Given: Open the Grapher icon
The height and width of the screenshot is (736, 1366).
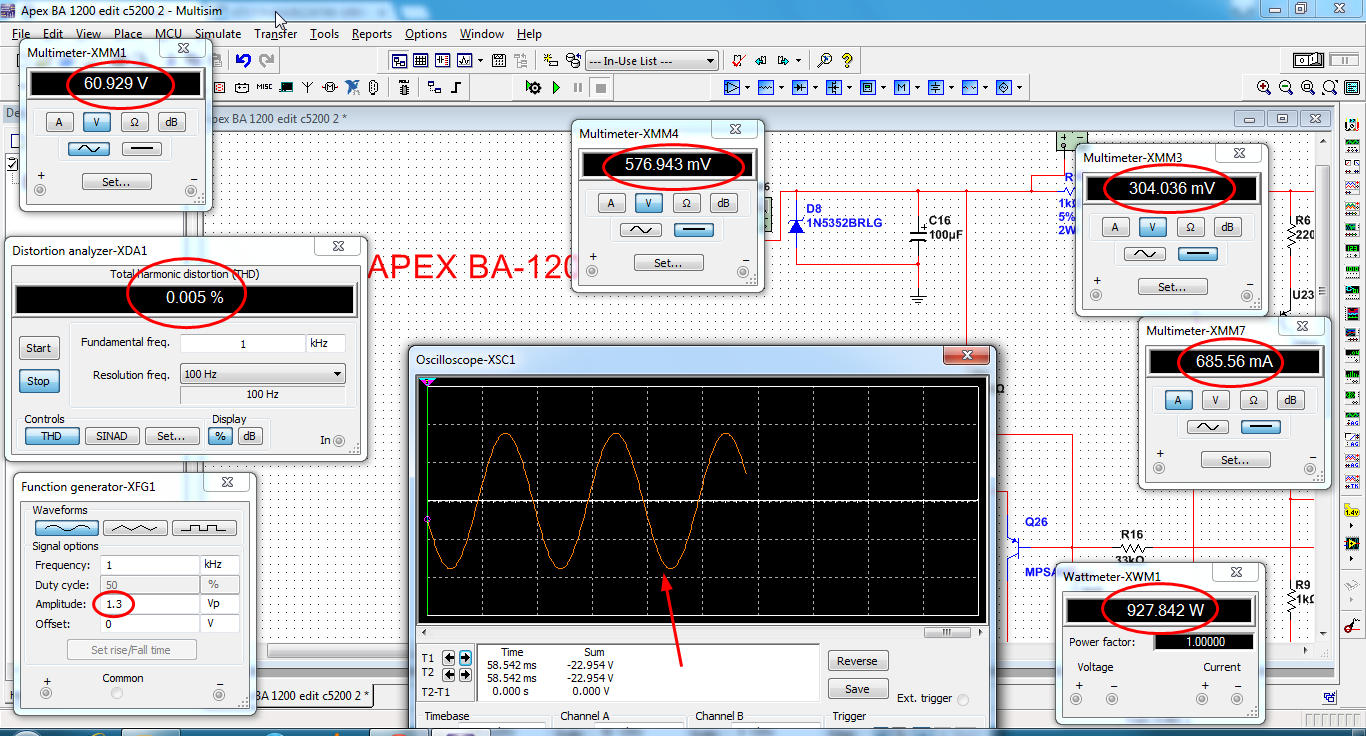Looking at the screenshot, I should [464, 60].
